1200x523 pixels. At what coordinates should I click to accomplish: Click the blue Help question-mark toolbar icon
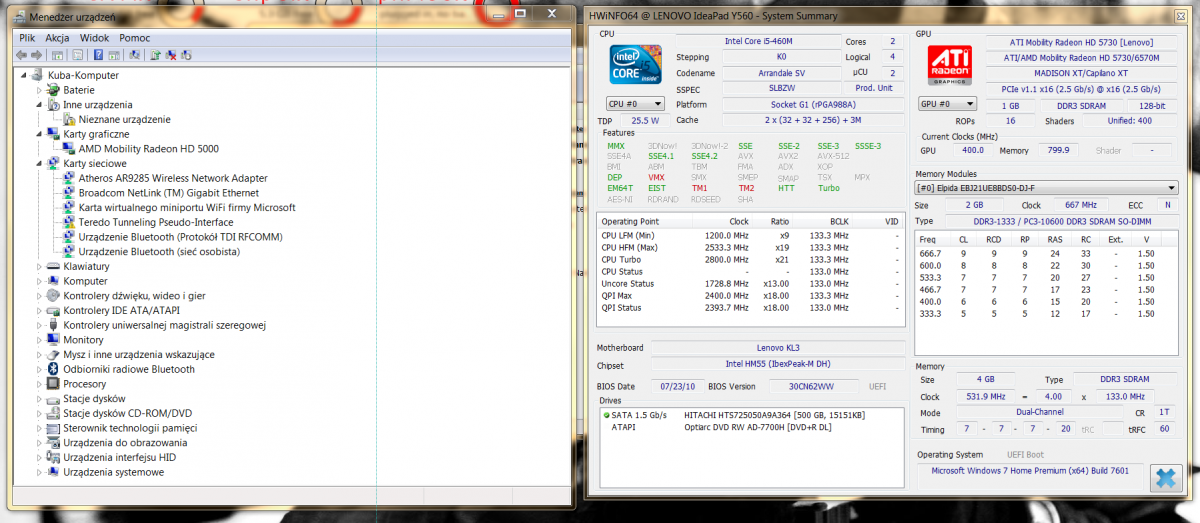[98, 55]
